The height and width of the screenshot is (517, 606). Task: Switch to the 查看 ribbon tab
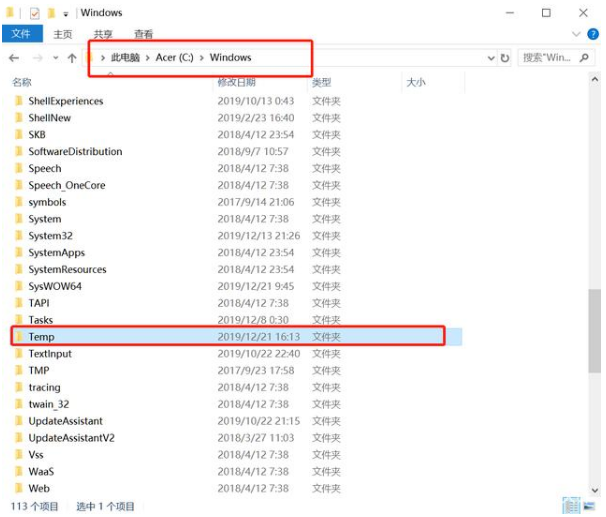click(x=144, y=34)
